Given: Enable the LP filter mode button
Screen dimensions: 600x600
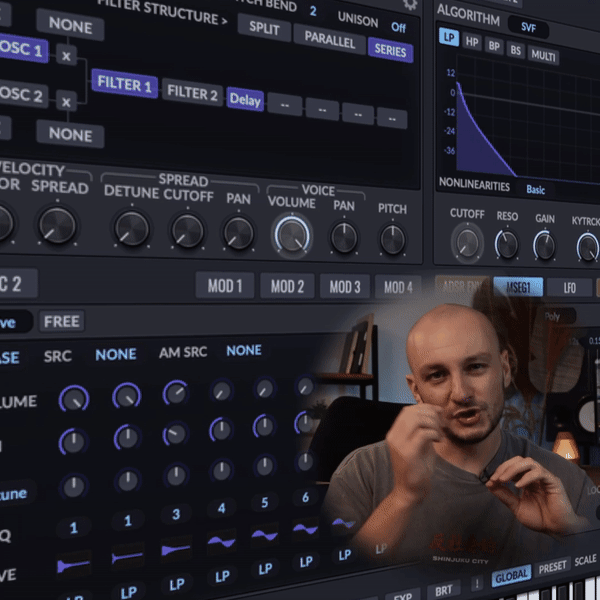Looking at the screenshot, I should [449, 37].
